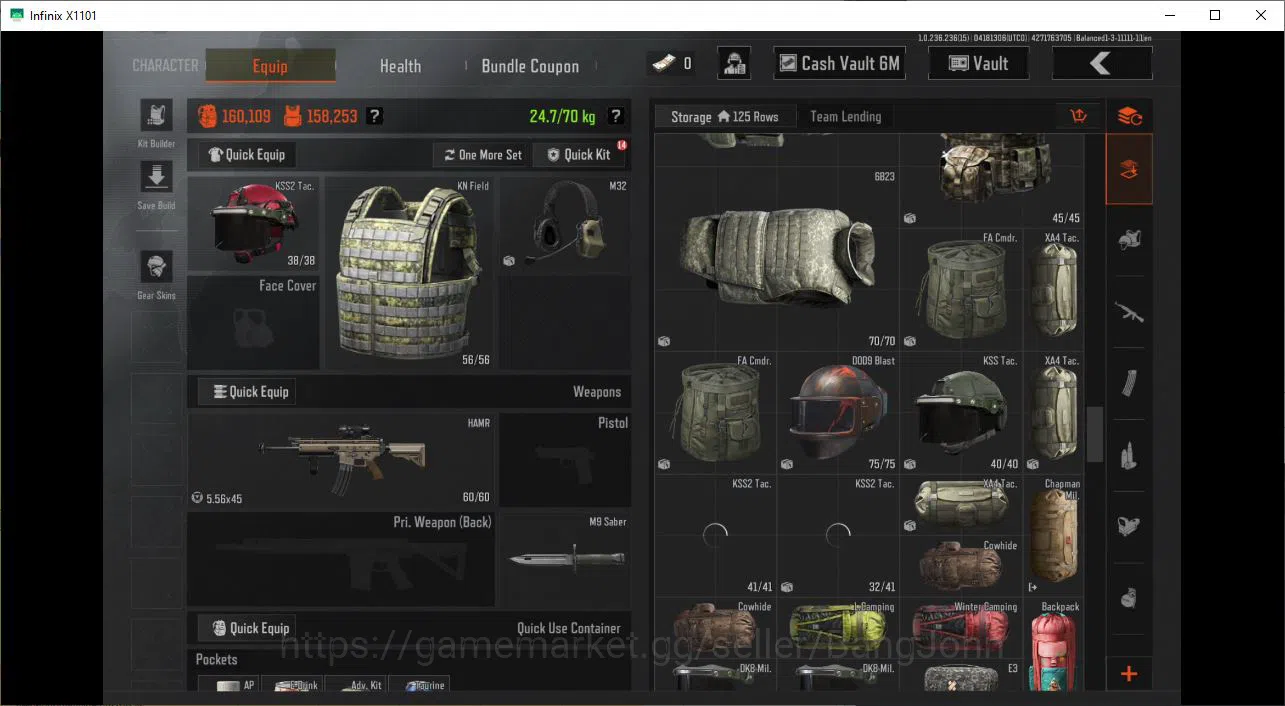Image resolution: width=1285 pixels, height=706 pixels.
Task: Select the KSS2 Tac. item with 41/41
Action: (x=716, y=536)
